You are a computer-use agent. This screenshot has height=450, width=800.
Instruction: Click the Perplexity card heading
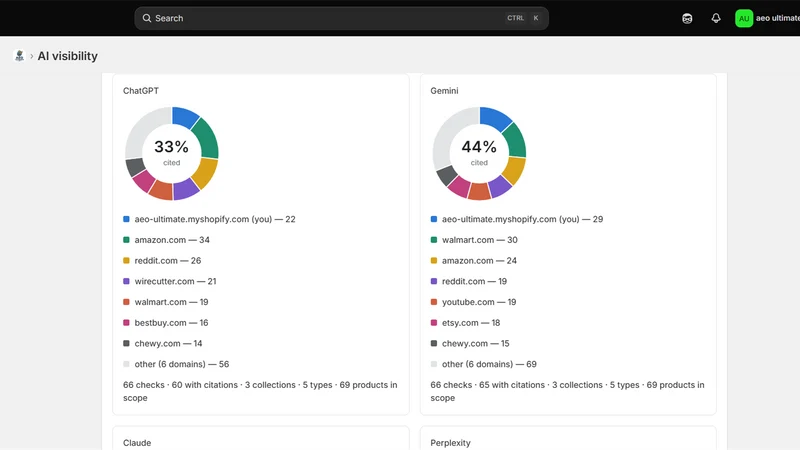[x=450, y=443]
